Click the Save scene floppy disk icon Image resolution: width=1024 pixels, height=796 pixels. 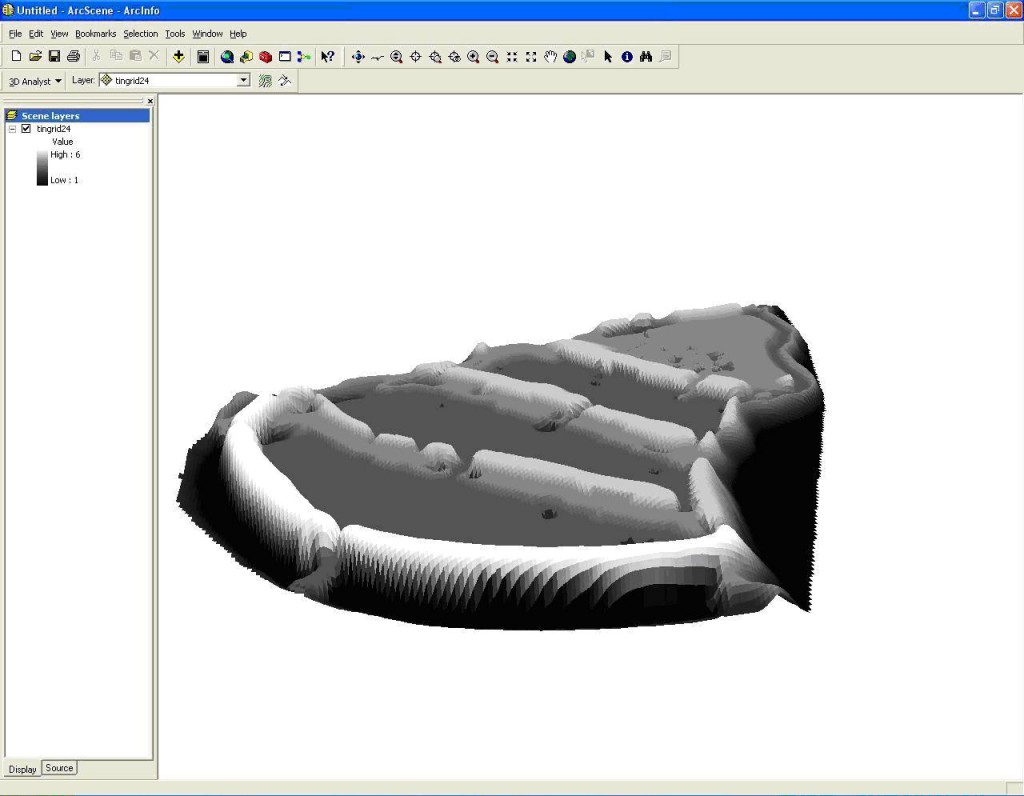(54, 57)
